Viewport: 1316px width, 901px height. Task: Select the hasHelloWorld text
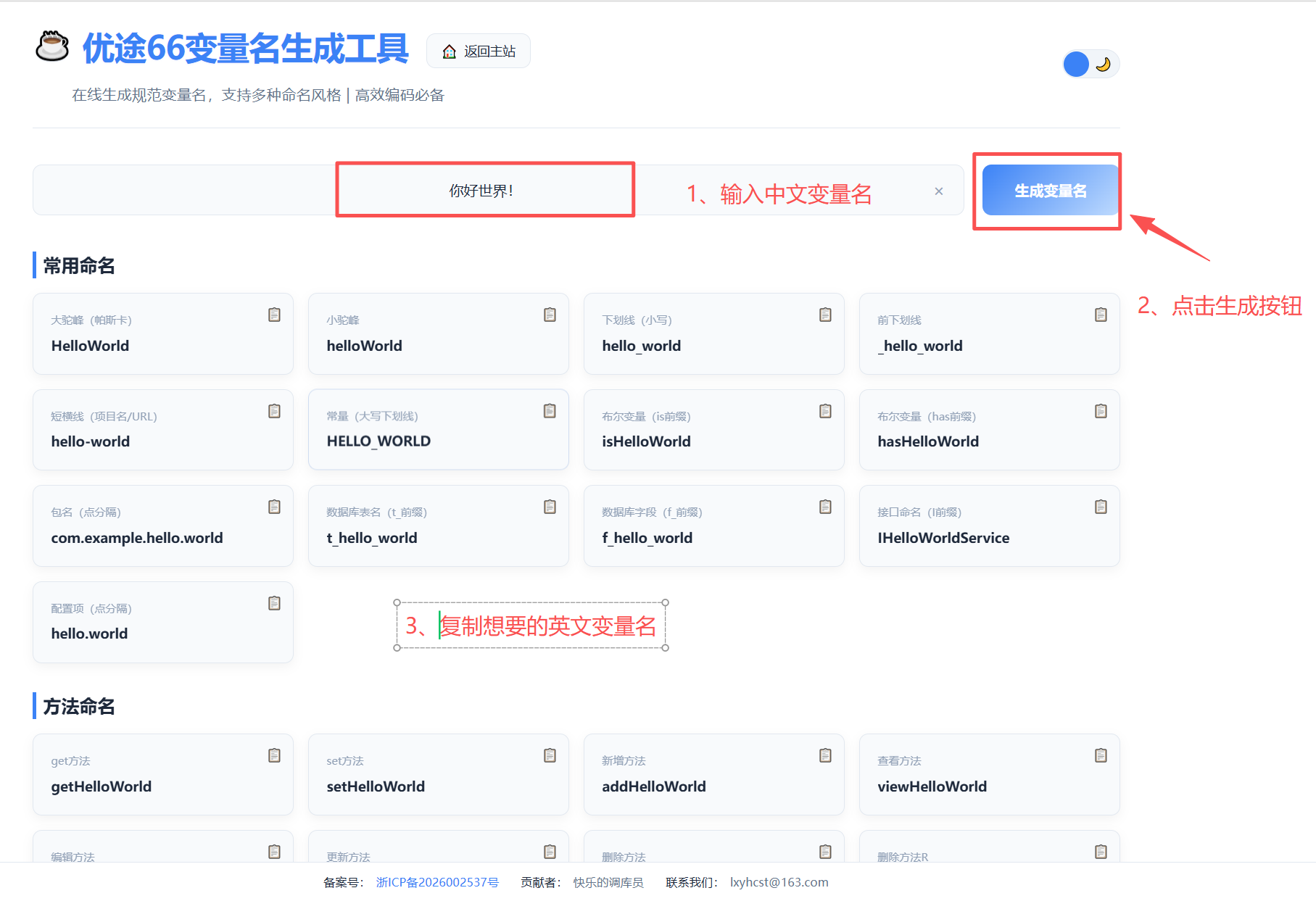pos(928,441)
